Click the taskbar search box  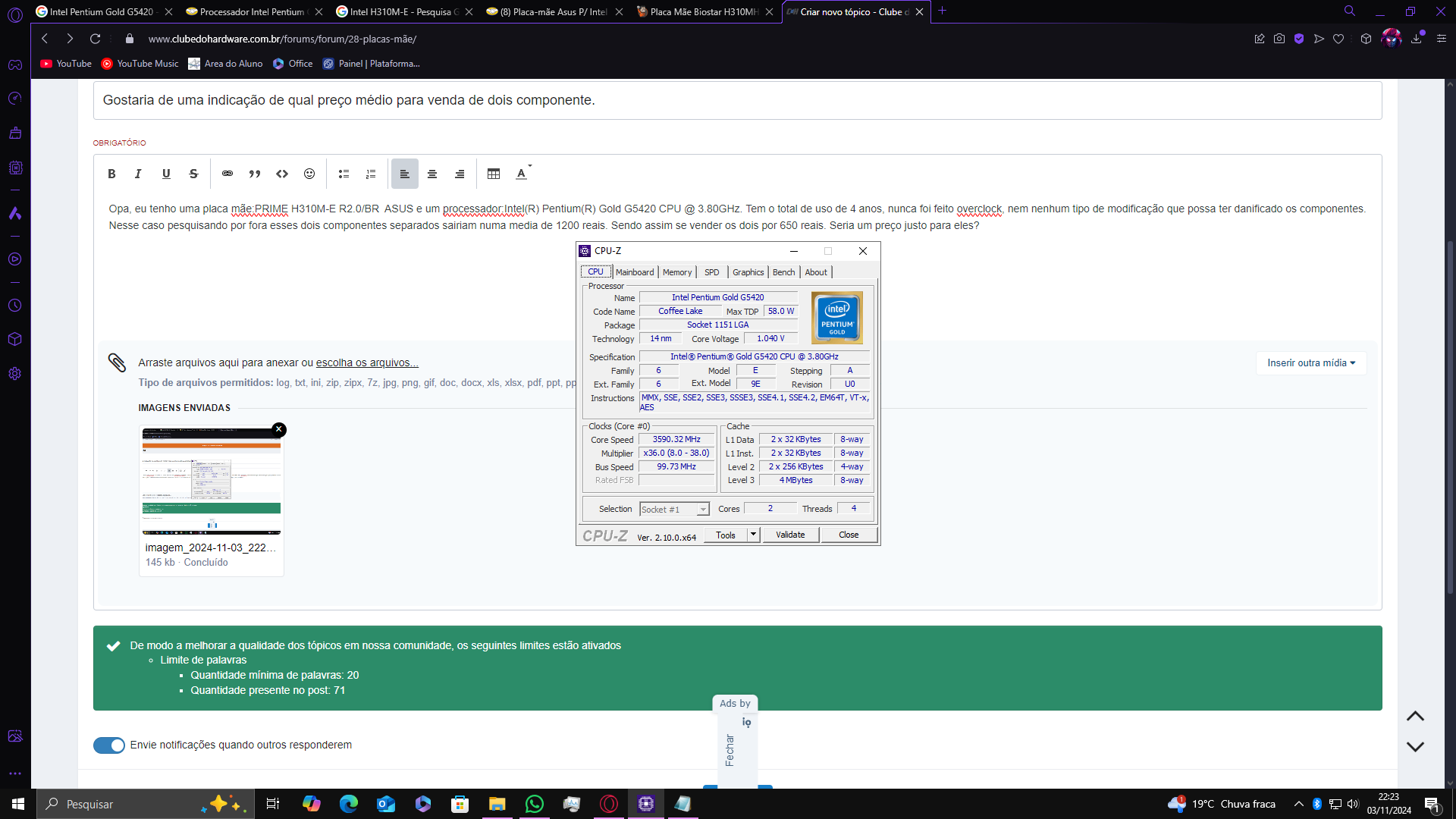(144, 804)
